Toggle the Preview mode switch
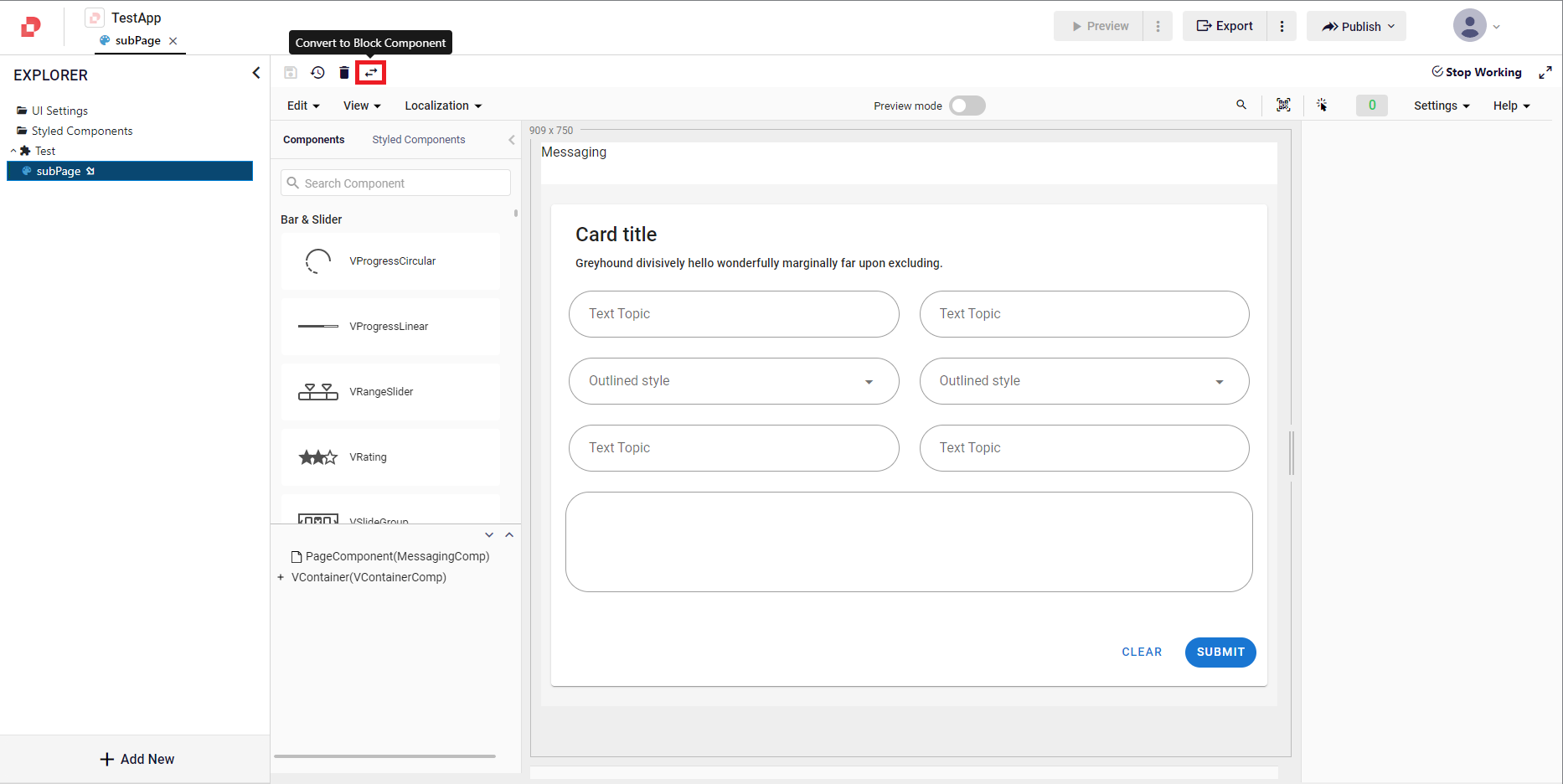The height and width of the screenshot is (784, 1563). coord(967,106)
